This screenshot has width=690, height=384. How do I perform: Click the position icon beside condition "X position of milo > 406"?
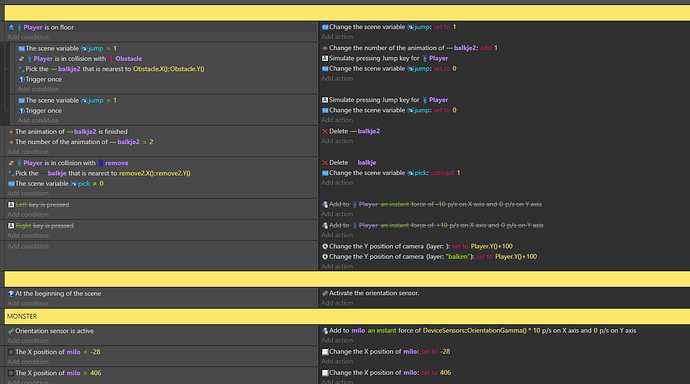tap(11, 373)
